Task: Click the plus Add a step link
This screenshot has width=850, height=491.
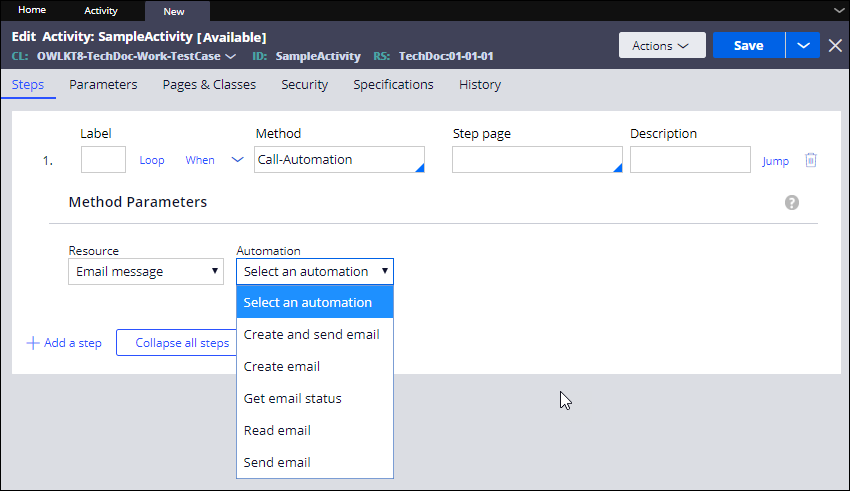Action: [64, 343]
